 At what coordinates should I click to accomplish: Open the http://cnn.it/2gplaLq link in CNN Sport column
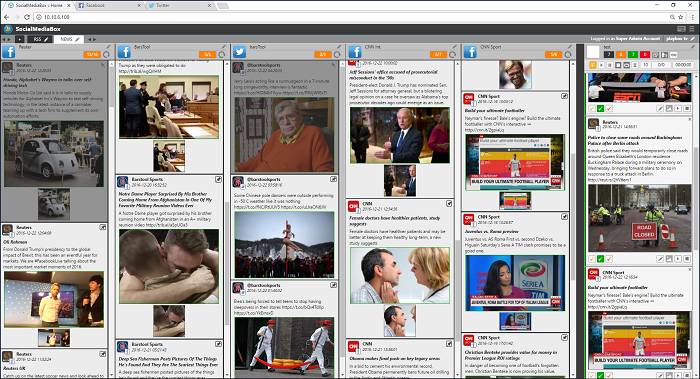tap(484, 130)
